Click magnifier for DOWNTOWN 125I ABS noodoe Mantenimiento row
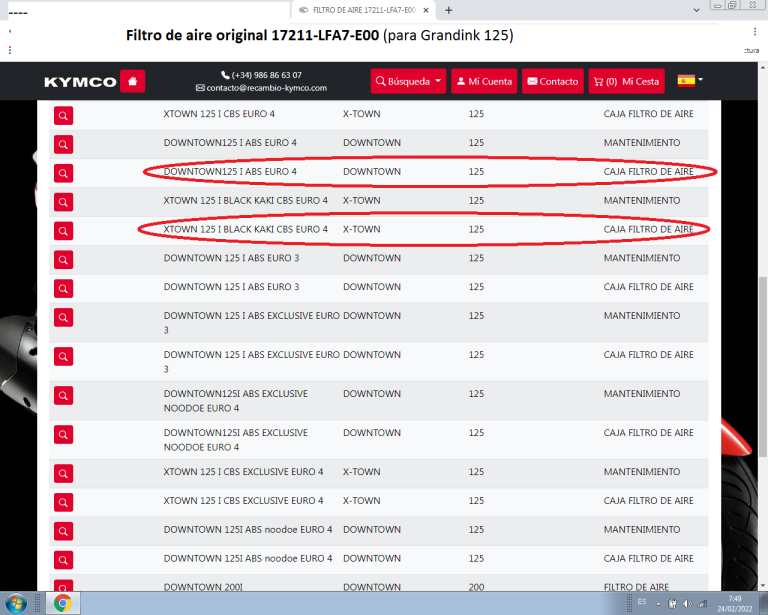The image size is (768, 615). pos(63,531)
